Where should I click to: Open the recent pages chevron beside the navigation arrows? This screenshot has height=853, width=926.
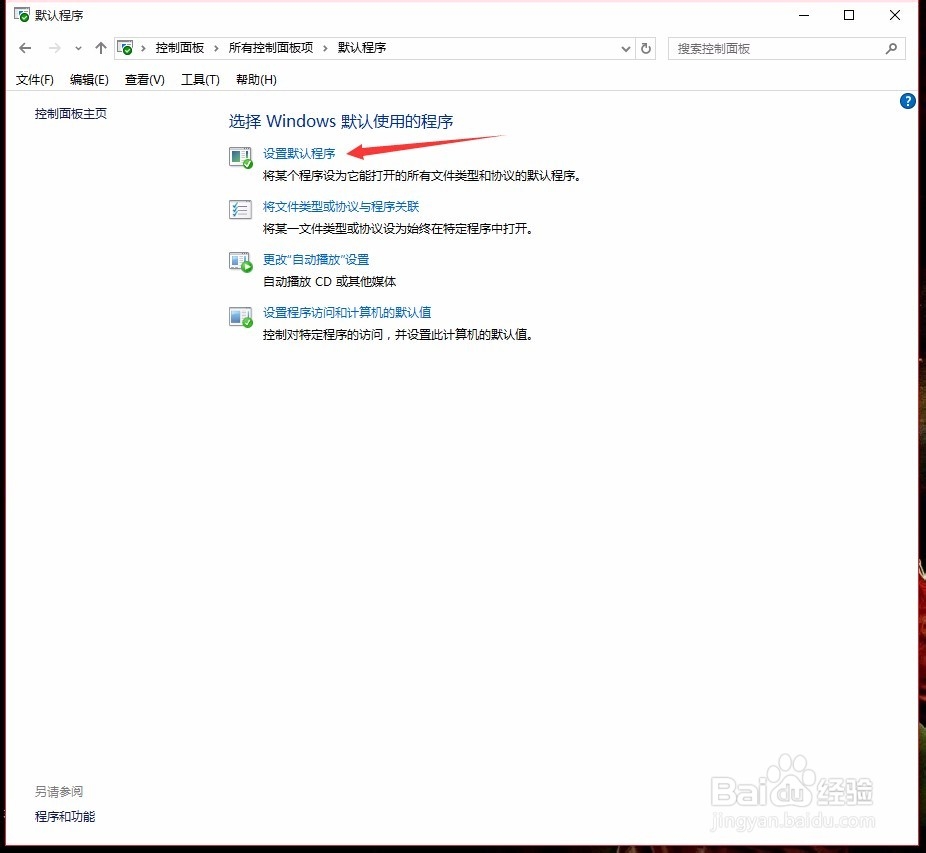pos(78,47)
